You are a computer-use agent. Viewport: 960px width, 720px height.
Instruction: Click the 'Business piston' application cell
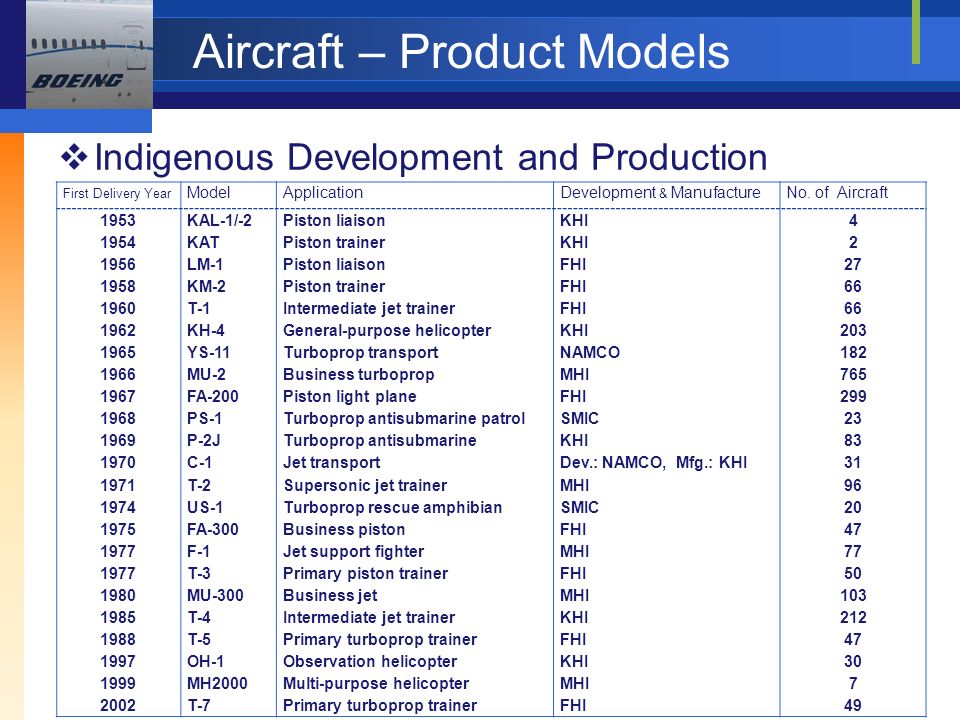(x=343, y=530)
